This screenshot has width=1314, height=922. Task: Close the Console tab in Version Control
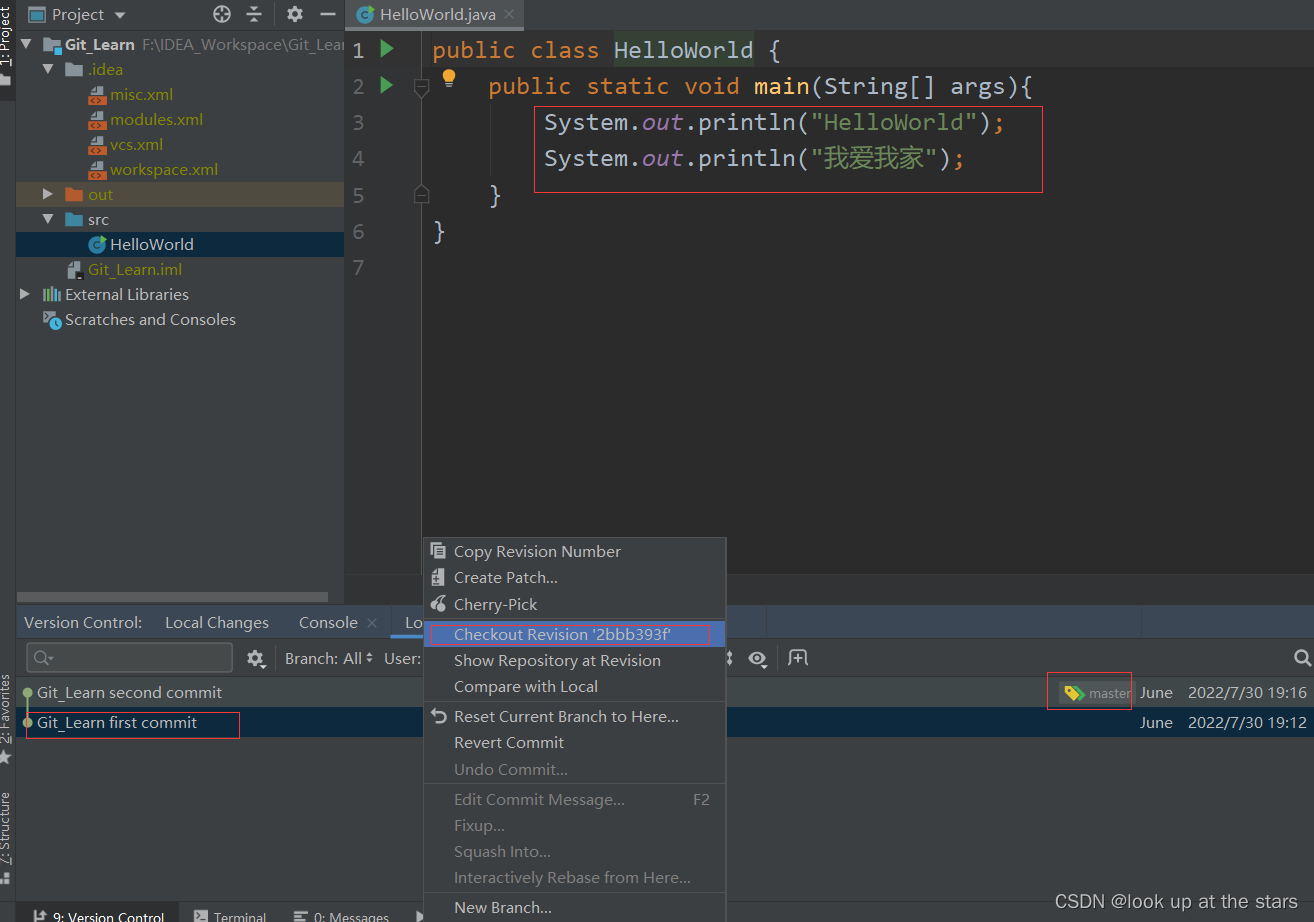coord(372,622)
